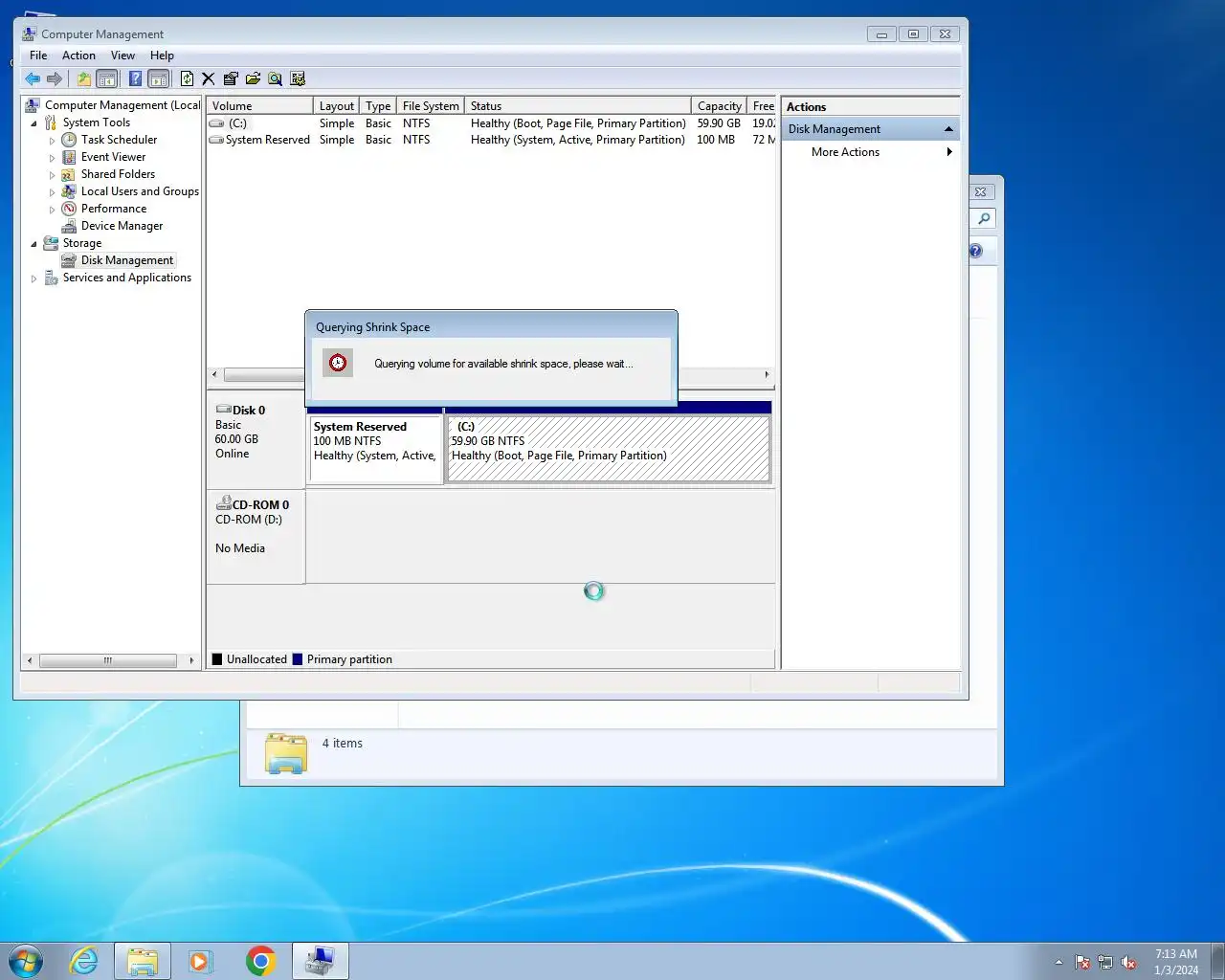Expand the Event Viewer tree node
Viewport: 1225px width, 980px height.
coord(53,158)
